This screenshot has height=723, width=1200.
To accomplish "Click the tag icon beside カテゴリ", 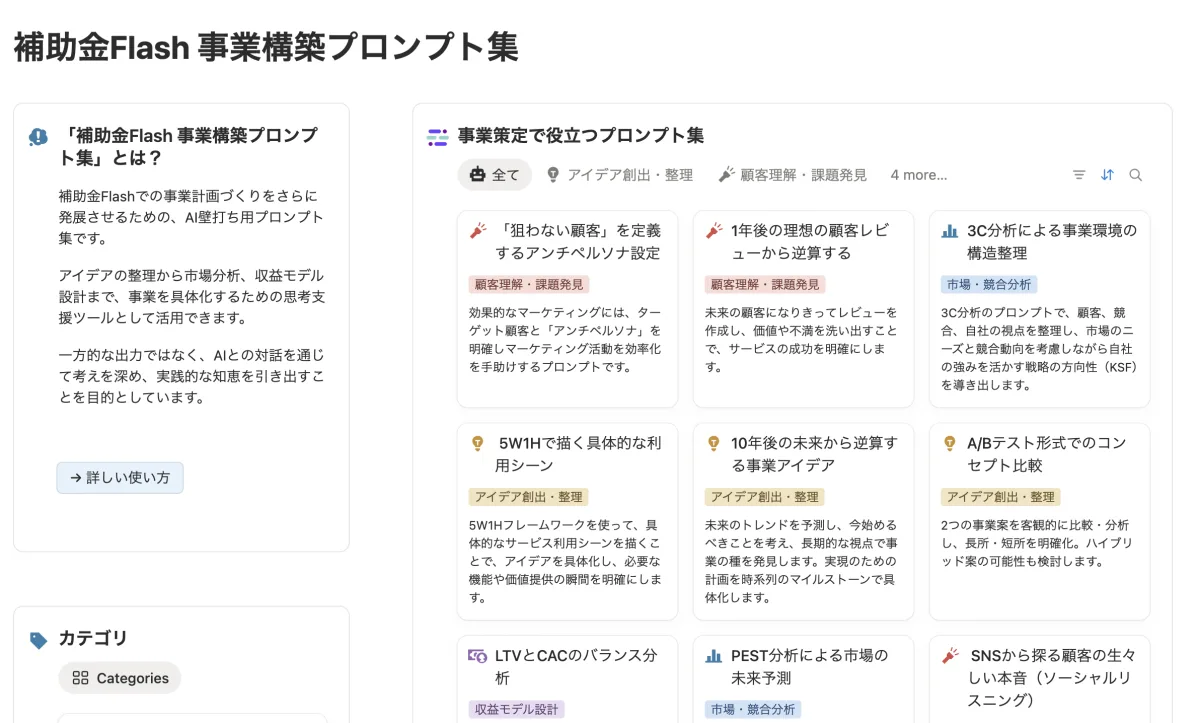I will point(38,640).
